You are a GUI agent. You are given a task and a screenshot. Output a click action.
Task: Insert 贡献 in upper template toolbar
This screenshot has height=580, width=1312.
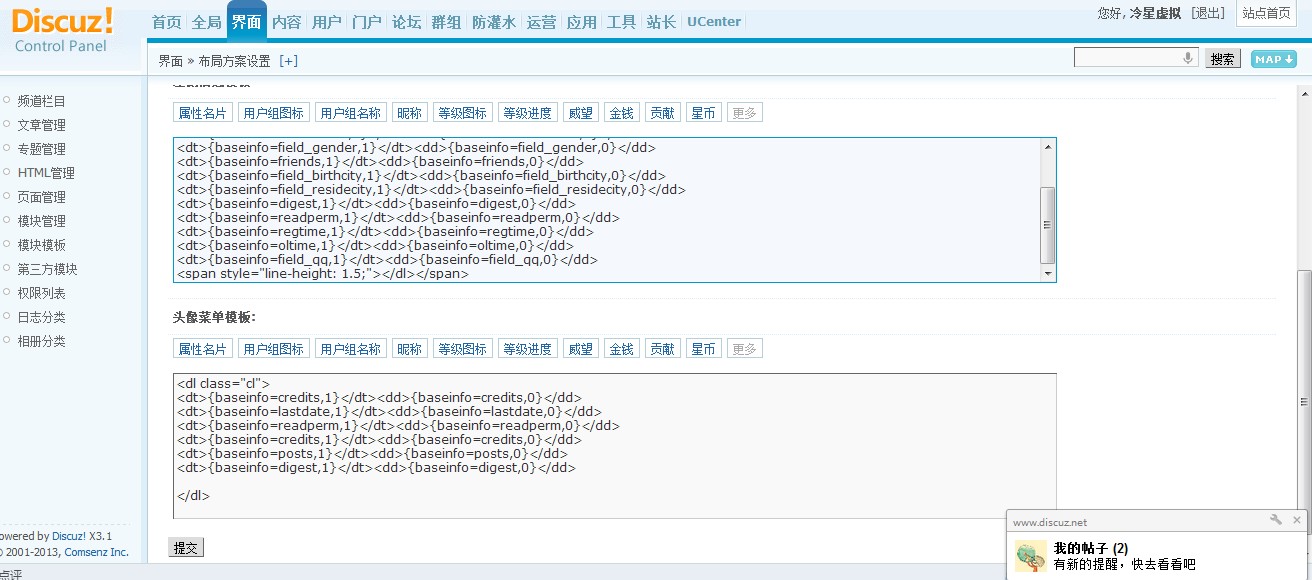tap(662, 113)
